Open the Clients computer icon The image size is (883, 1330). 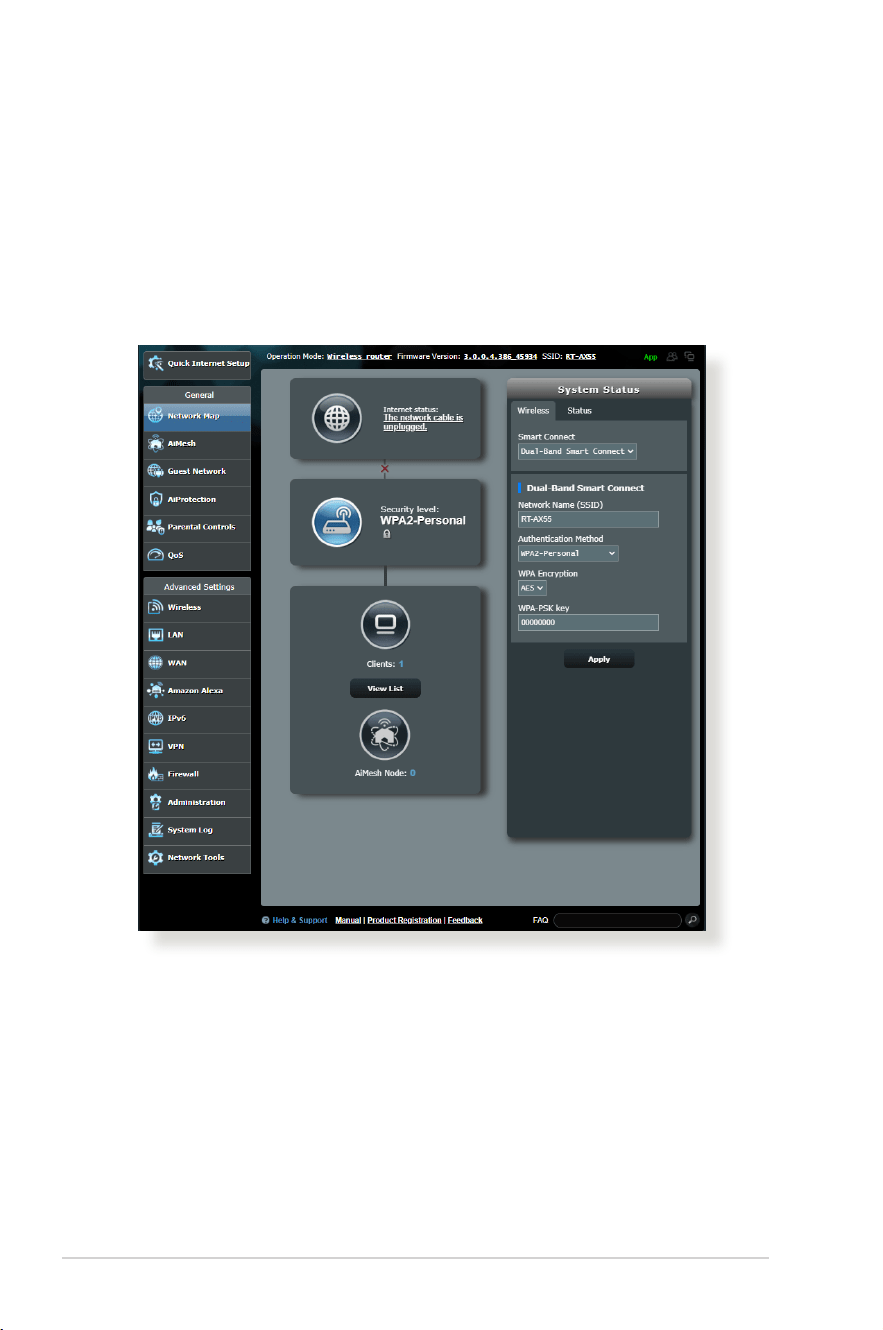(x=385, y=625)
